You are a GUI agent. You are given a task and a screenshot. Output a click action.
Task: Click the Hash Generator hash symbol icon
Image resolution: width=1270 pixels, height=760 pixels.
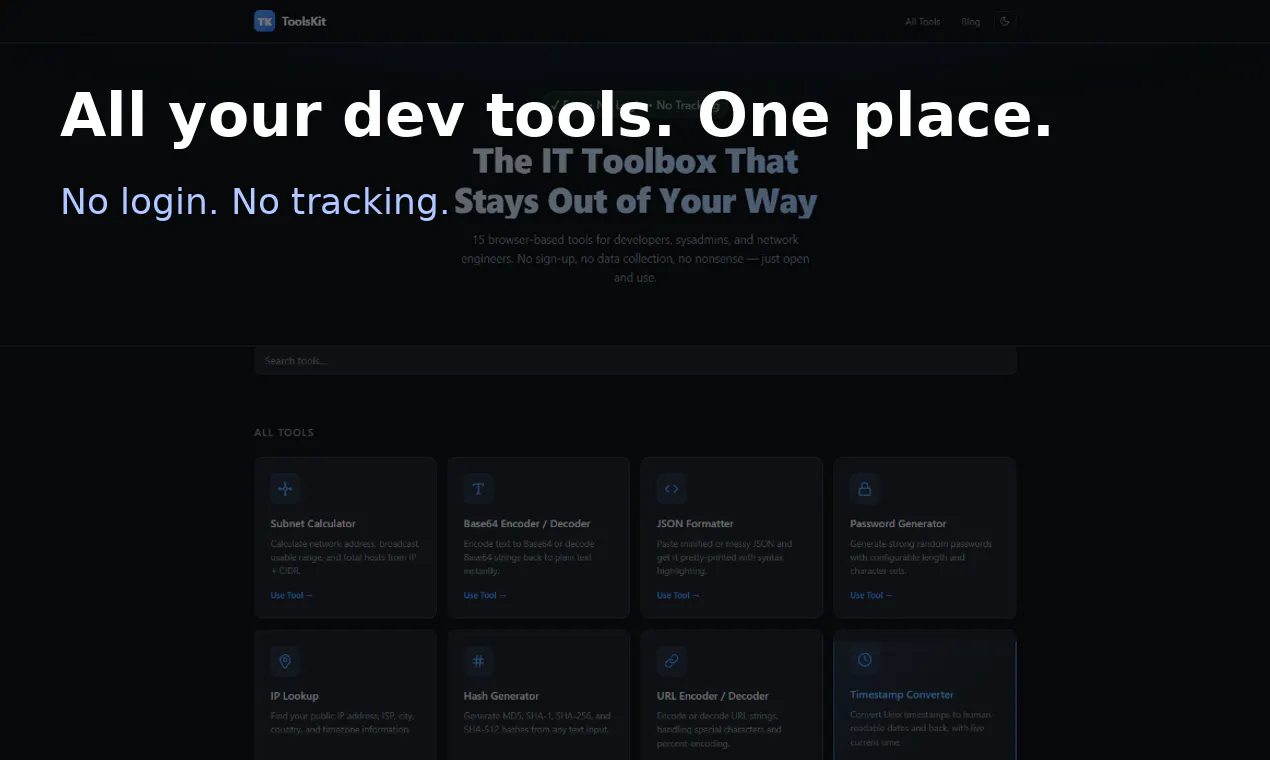478,661
